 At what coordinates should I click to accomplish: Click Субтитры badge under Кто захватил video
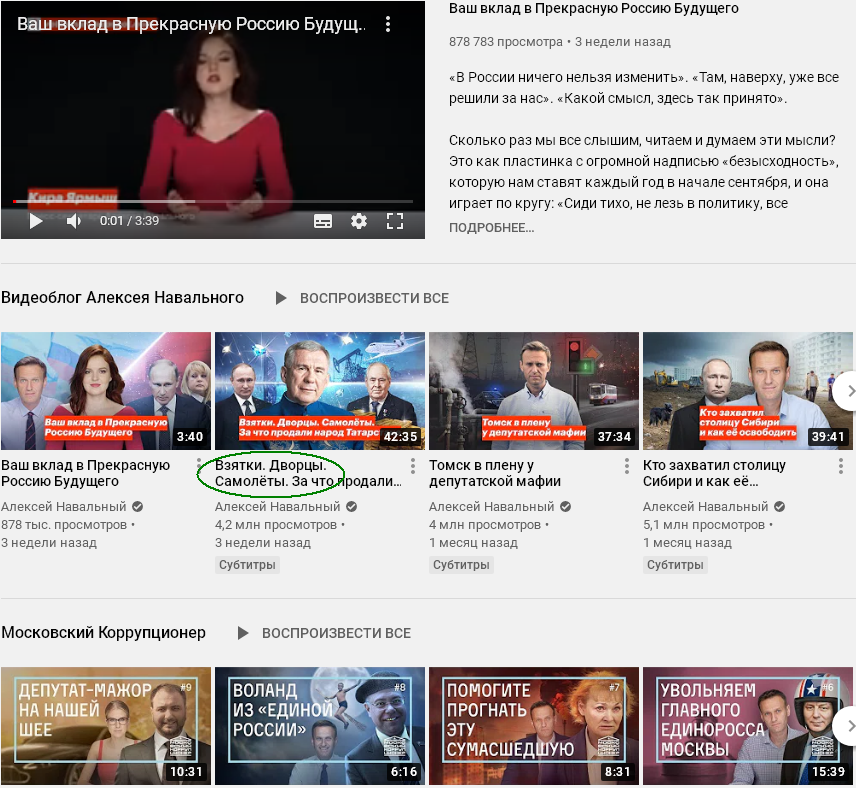coord(675,565)
